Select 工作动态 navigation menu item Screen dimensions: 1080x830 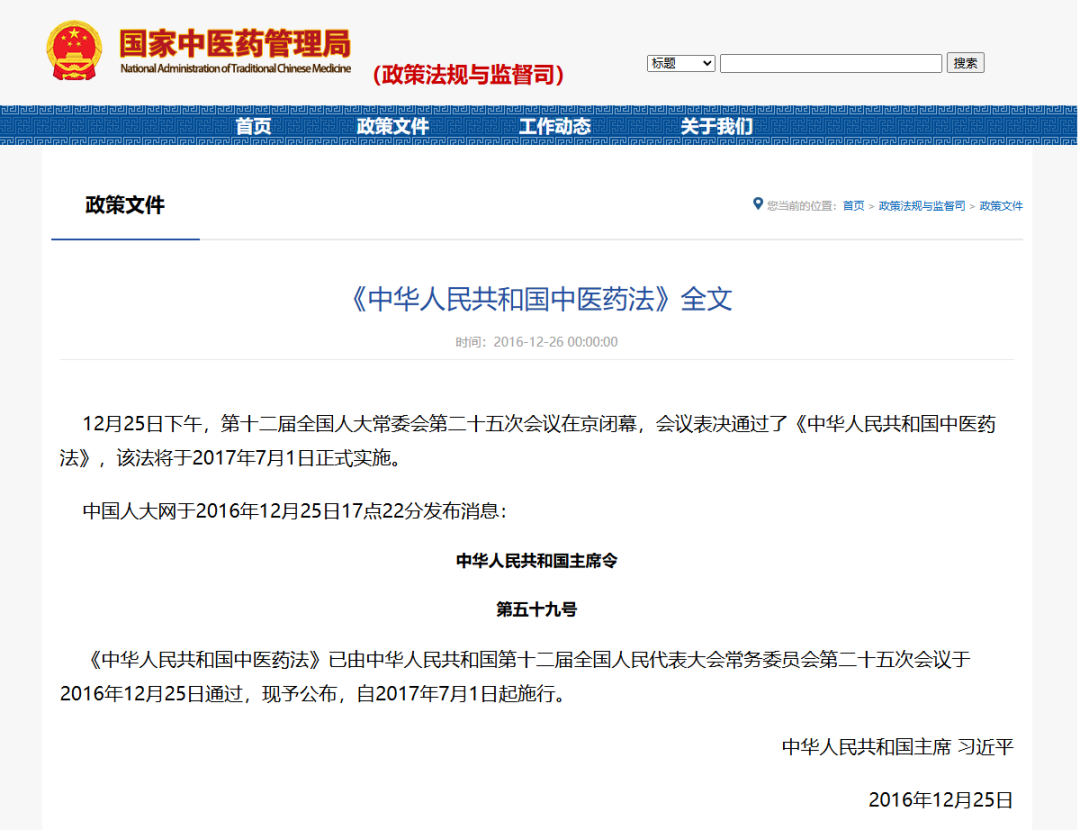tap(555, 126)
